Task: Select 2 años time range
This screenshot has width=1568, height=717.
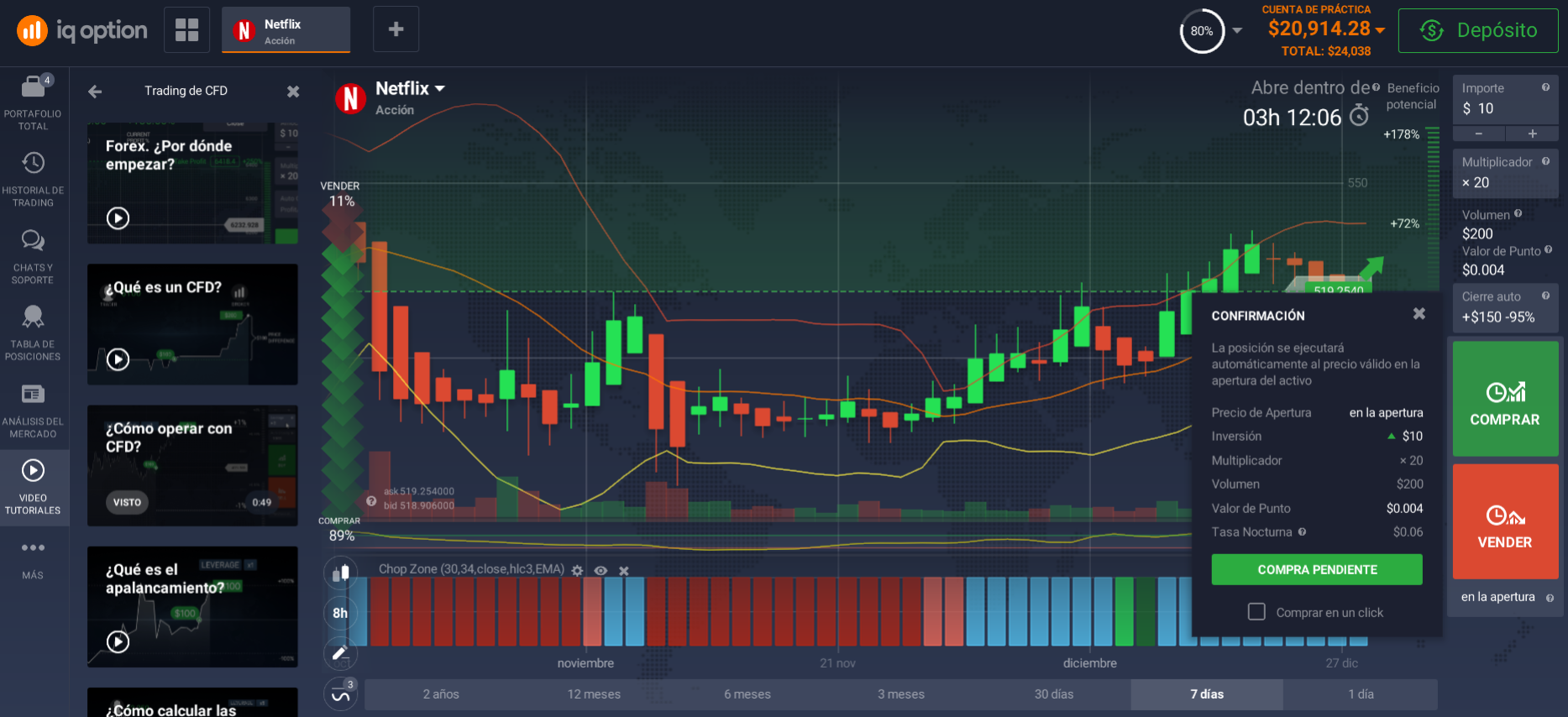Action: (x=441, y=694)
